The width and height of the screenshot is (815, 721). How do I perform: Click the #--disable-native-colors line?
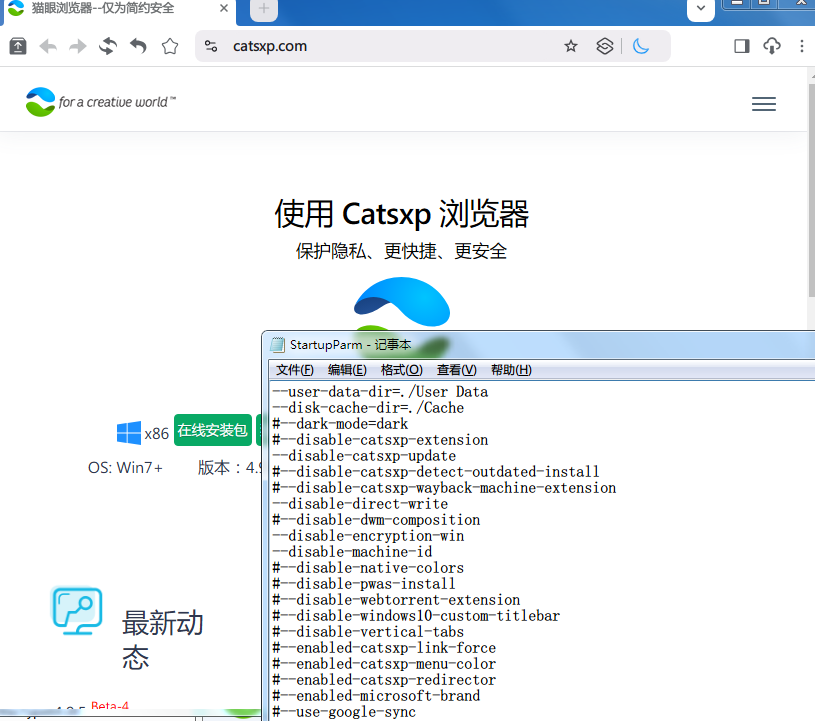[x=368, y=568]
